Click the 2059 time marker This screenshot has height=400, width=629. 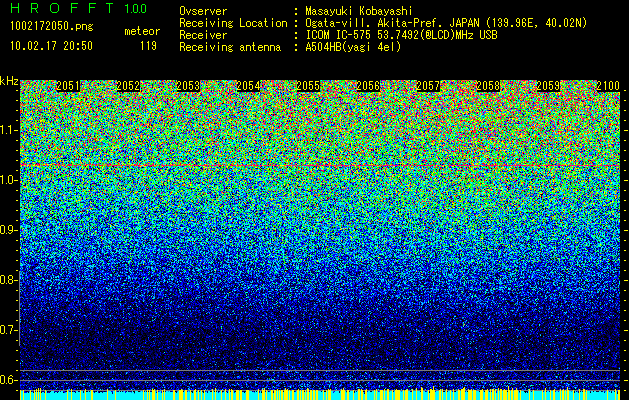pos(548,85)
